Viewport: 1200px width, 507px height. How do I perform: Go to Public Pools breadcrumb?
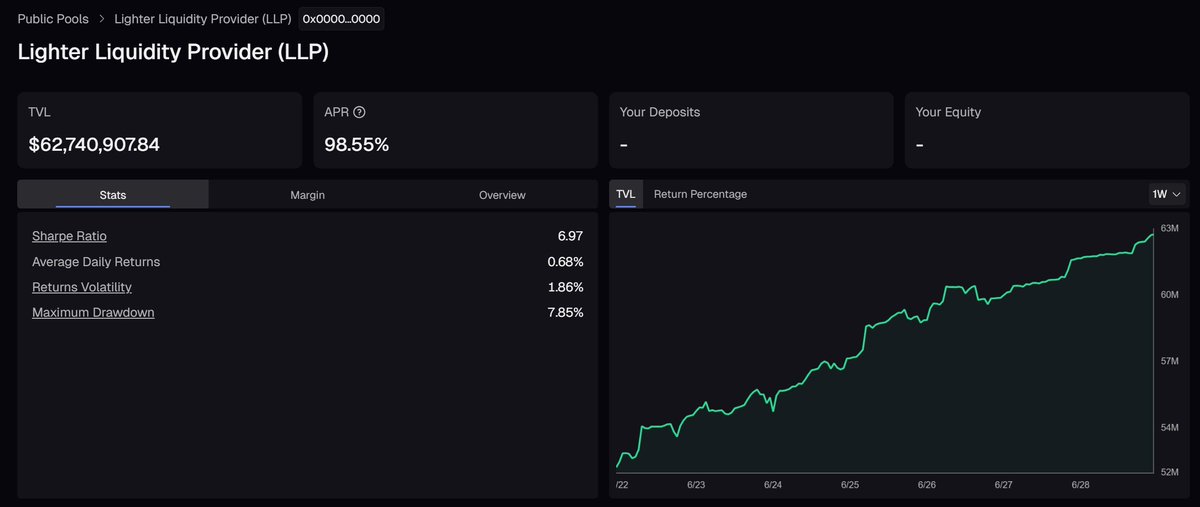[53, 19]
